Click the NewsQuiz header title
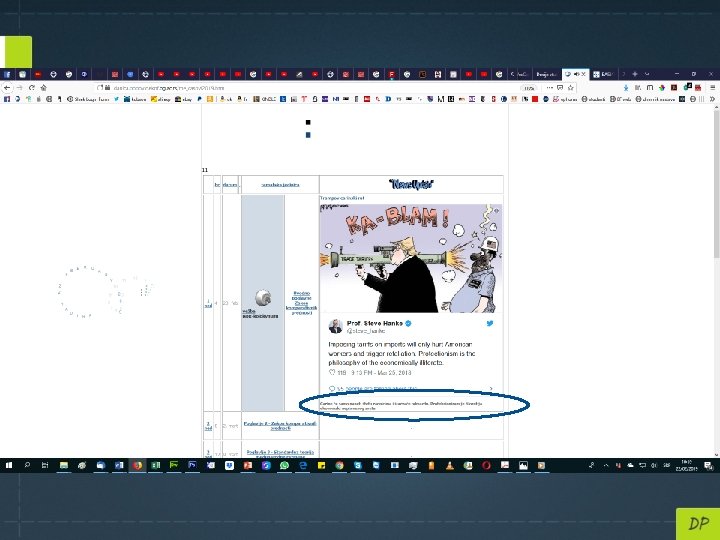 tap(411, 185)
